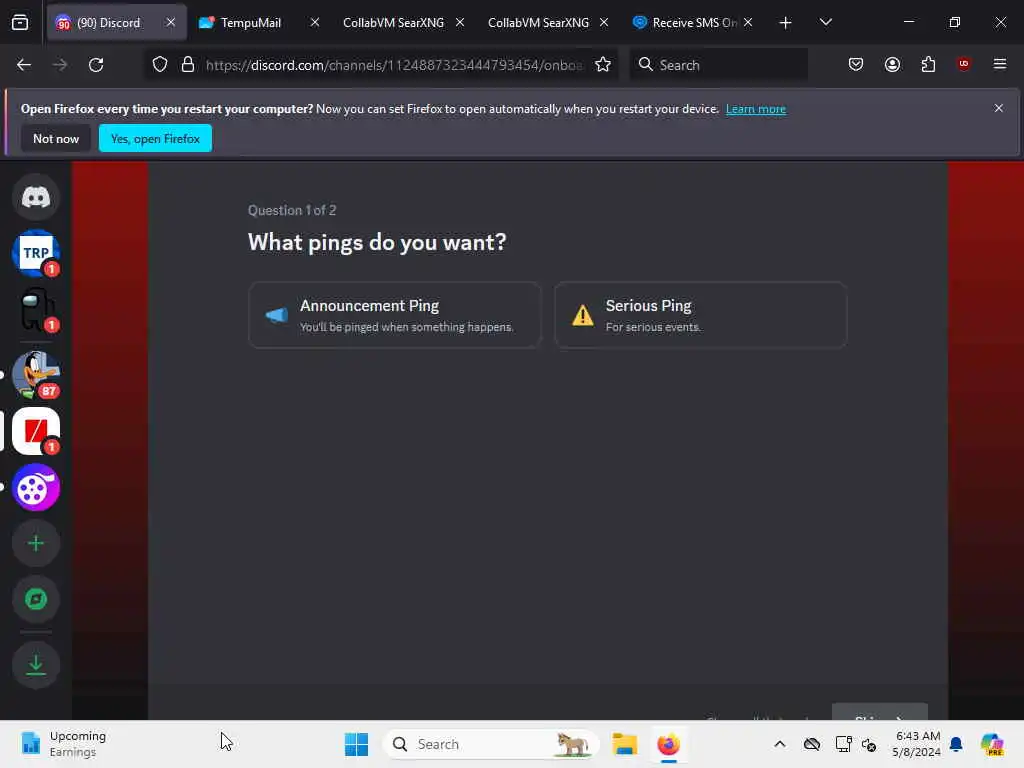Go forward one page
This screenshot has width=1024, height=768.
click(x=60, y=65)
